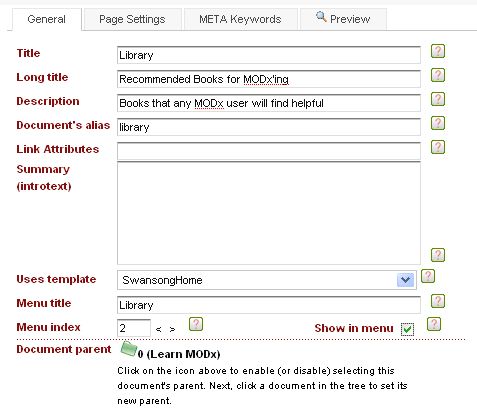Click the help icon beside Description field
Viewport: 477px width, 418px height.
pos(438,99)
